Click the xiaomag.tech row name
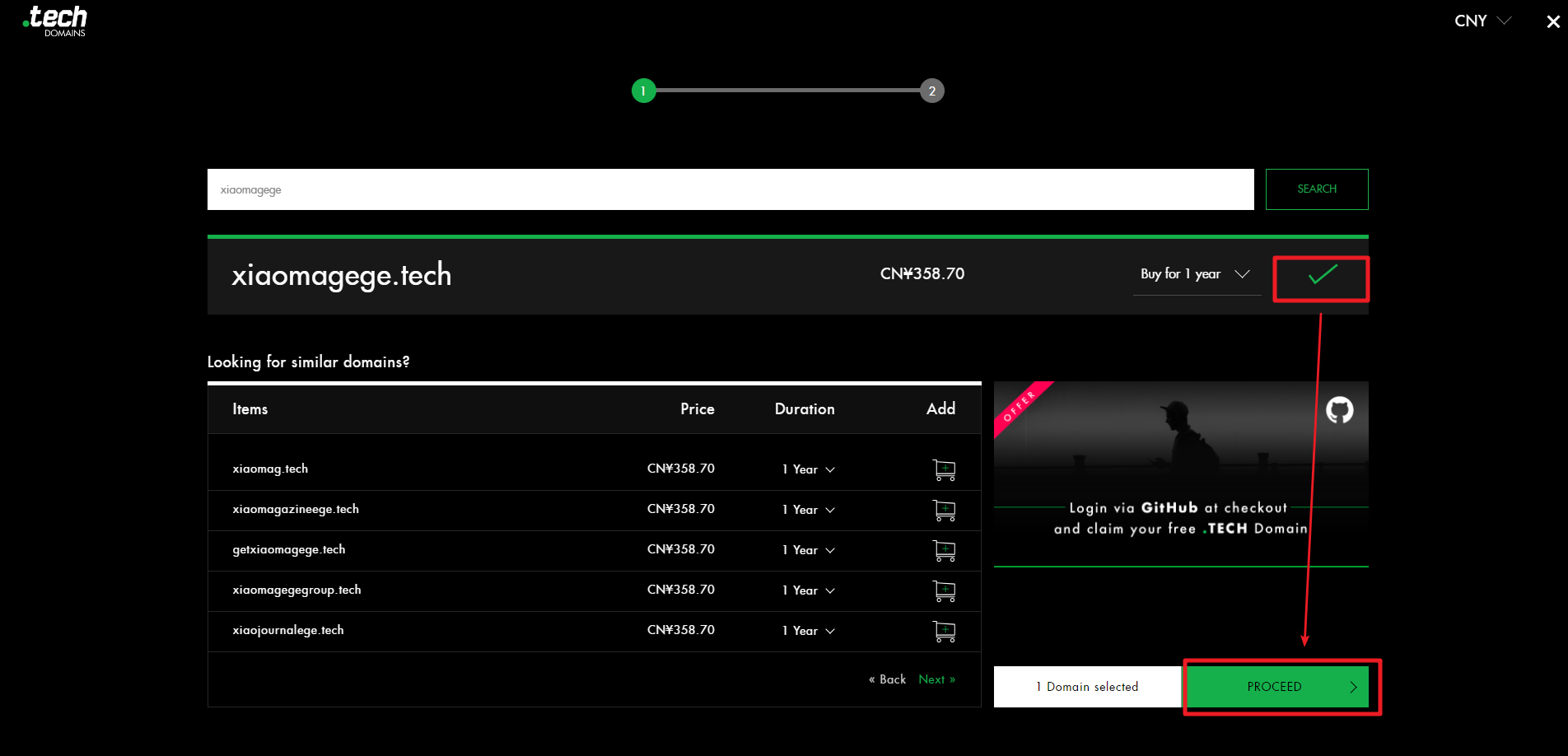This screenshot has width=1568, height=756. click(x=270, y=469)
